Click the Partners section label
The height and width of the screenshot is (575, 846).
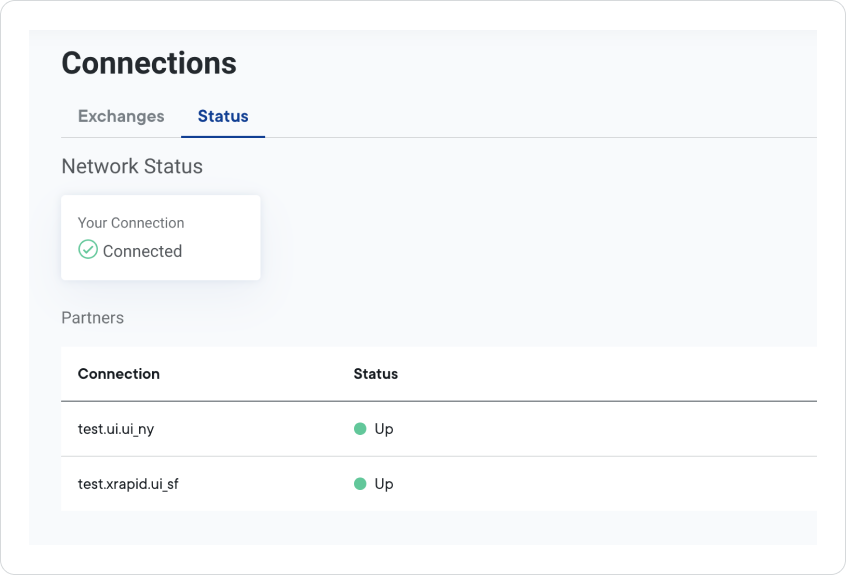(92, 318)
